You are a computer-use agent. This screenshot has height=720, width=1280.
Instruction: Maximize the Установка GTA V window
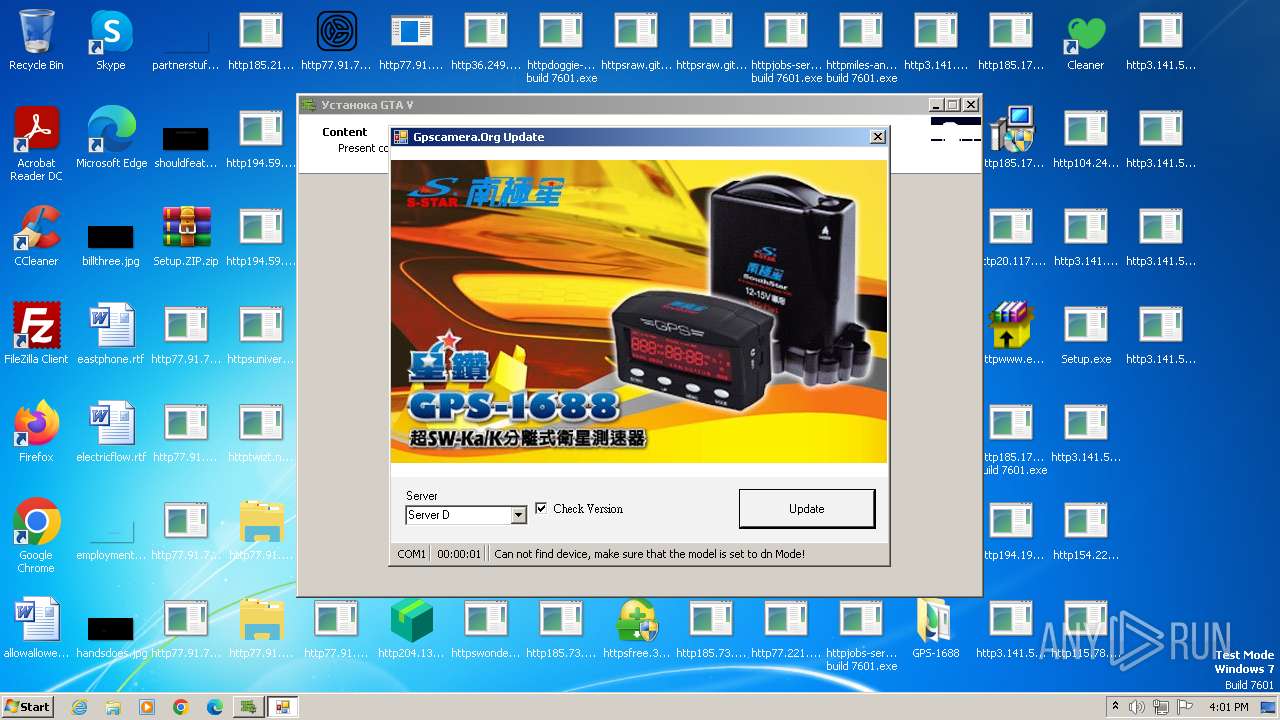(x=953, y=105)
